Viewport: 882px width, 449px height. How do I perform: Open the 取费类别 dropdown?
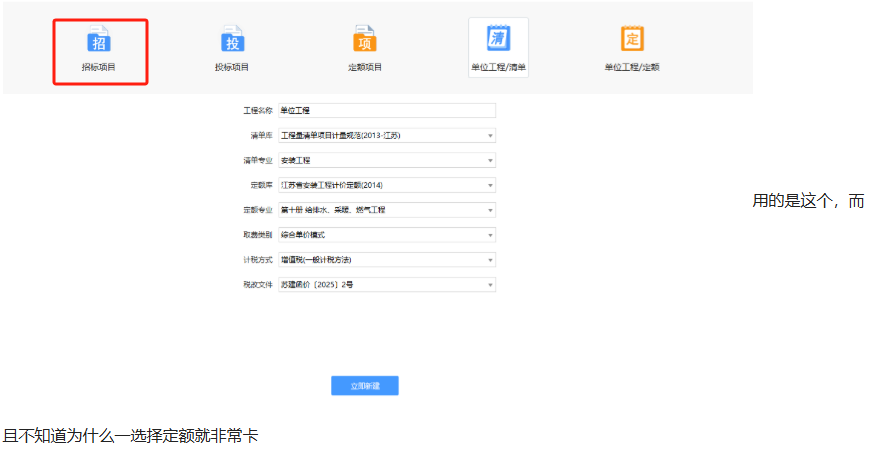tap(387, 235)
